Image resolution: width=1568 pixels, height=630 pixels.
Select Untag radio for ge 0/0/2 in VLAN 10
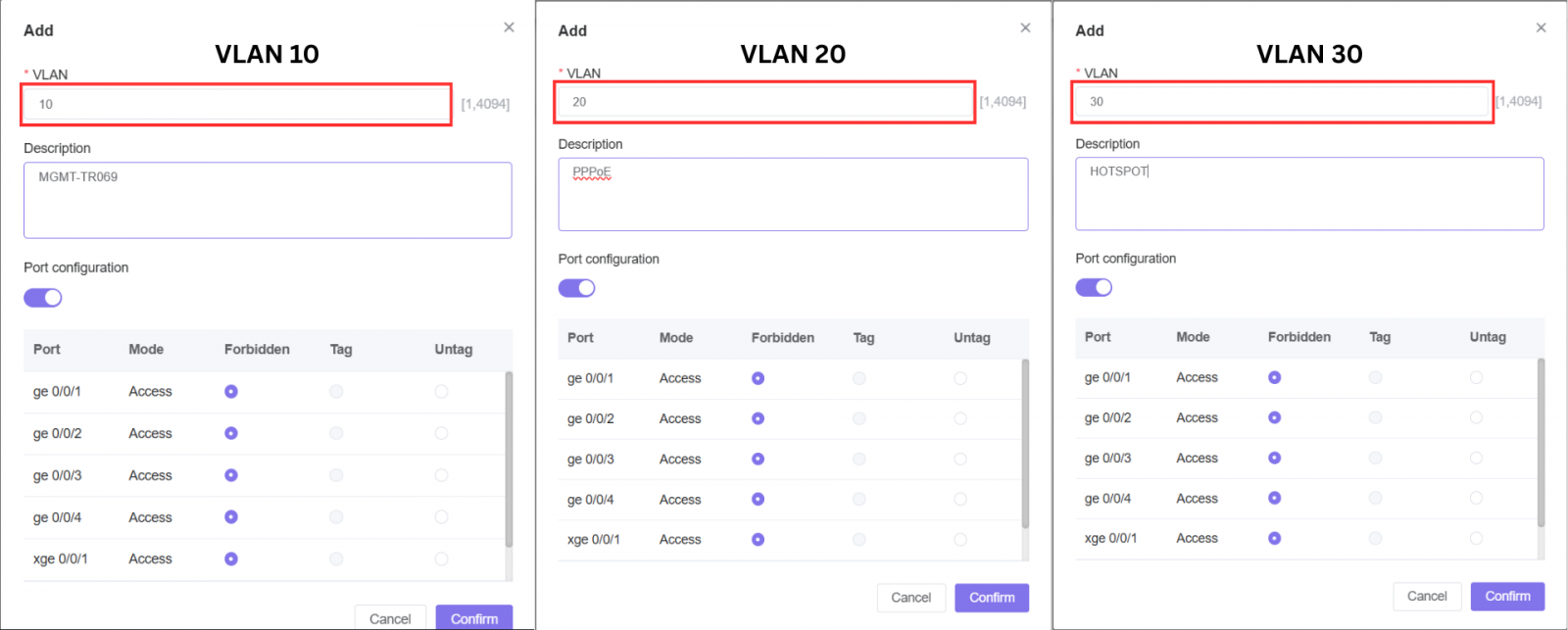[441, 432]
